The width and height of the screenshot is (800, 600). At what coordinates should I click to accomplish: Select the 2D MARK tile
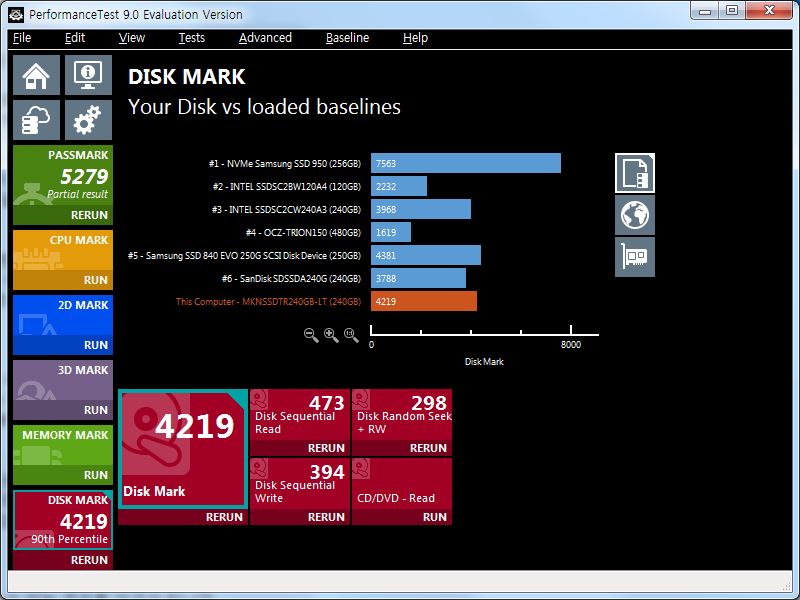pyautogui.click(x=63, y=315)
